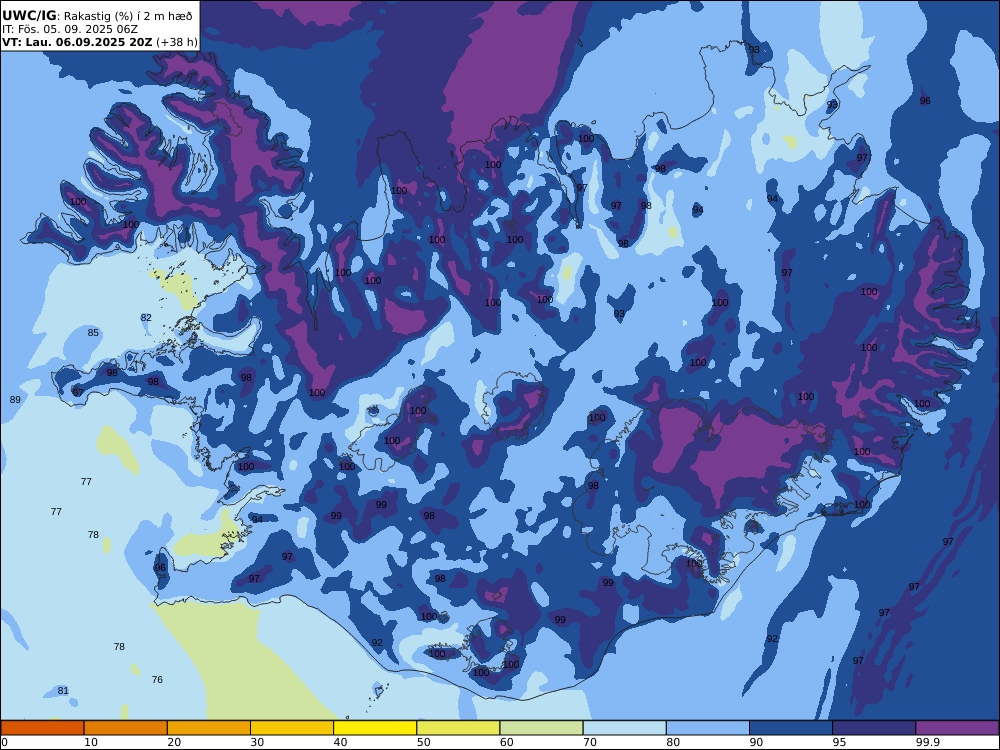The width and height of the screenshot is (1000, 750).
Task: Click the map humidity value "81"
Action: [x=62, y=691]
